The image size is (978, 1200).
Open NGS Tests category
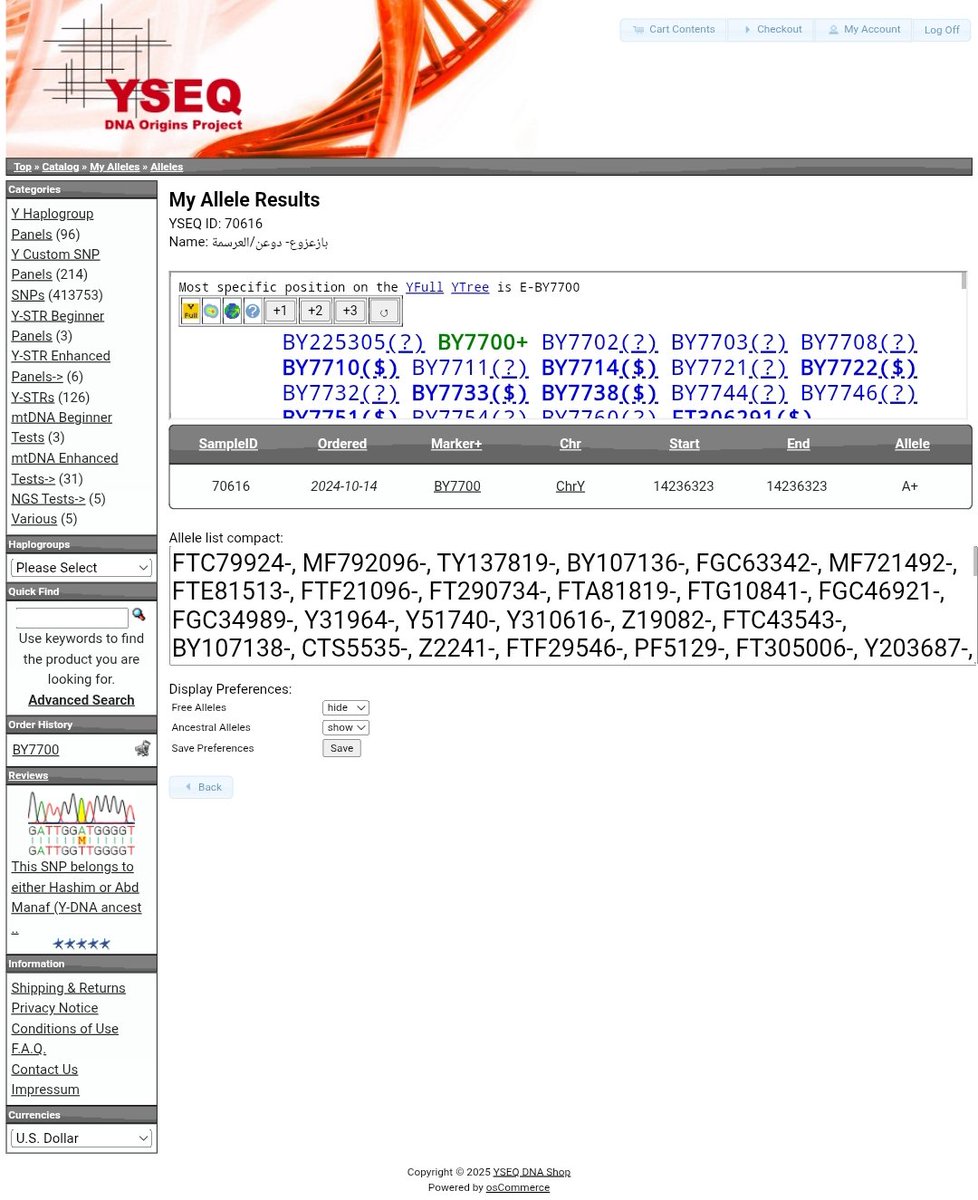(x=48, y=499)
